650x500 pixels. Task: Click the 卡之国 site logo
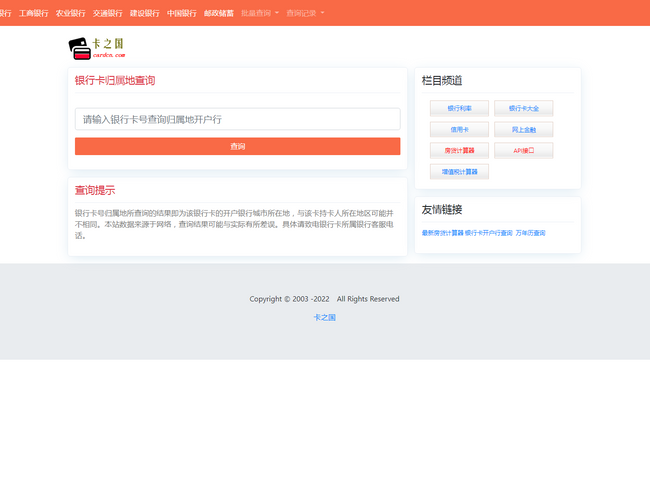[x=97, y=49]
